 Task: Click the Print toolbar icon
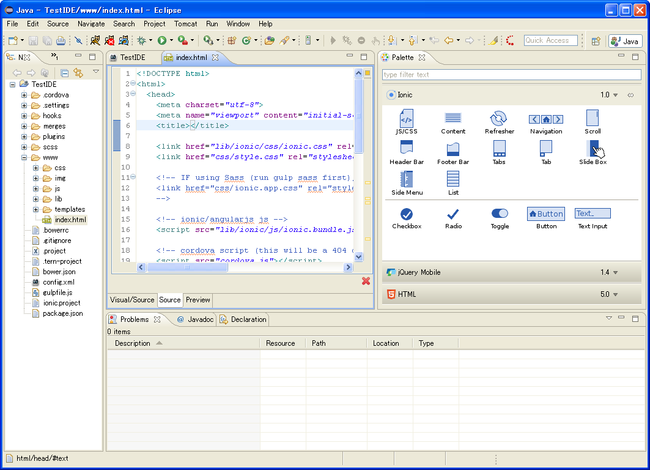tap(61, 40)
